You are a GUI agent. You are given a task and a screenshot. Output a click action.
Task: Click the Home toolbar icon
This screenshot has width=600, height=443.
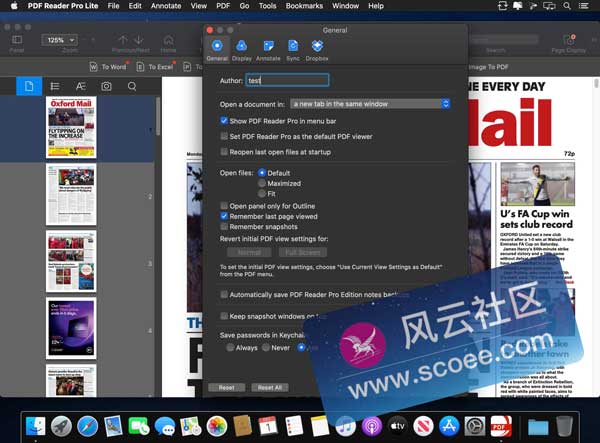click(168, 40)
